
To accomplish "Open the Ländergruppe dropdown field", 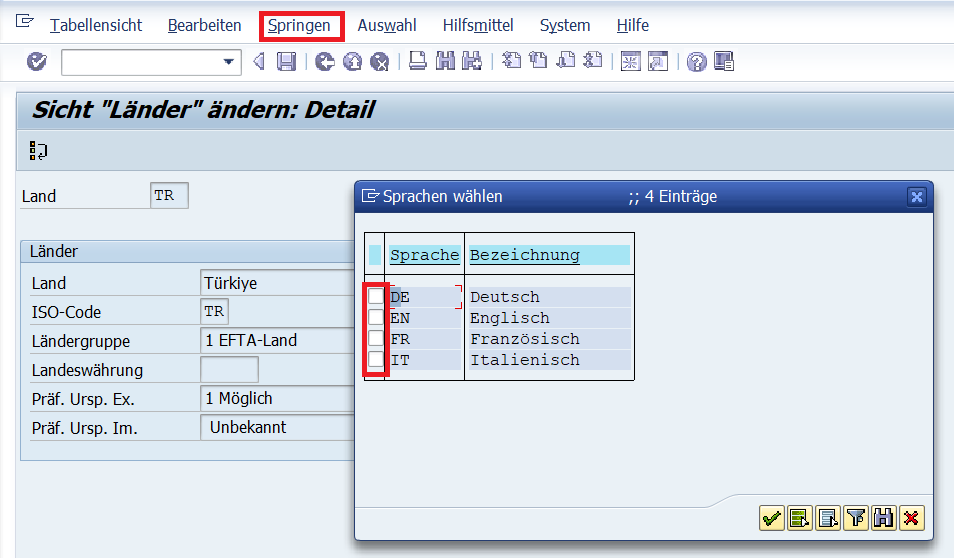I will click(x=277, y=340).
